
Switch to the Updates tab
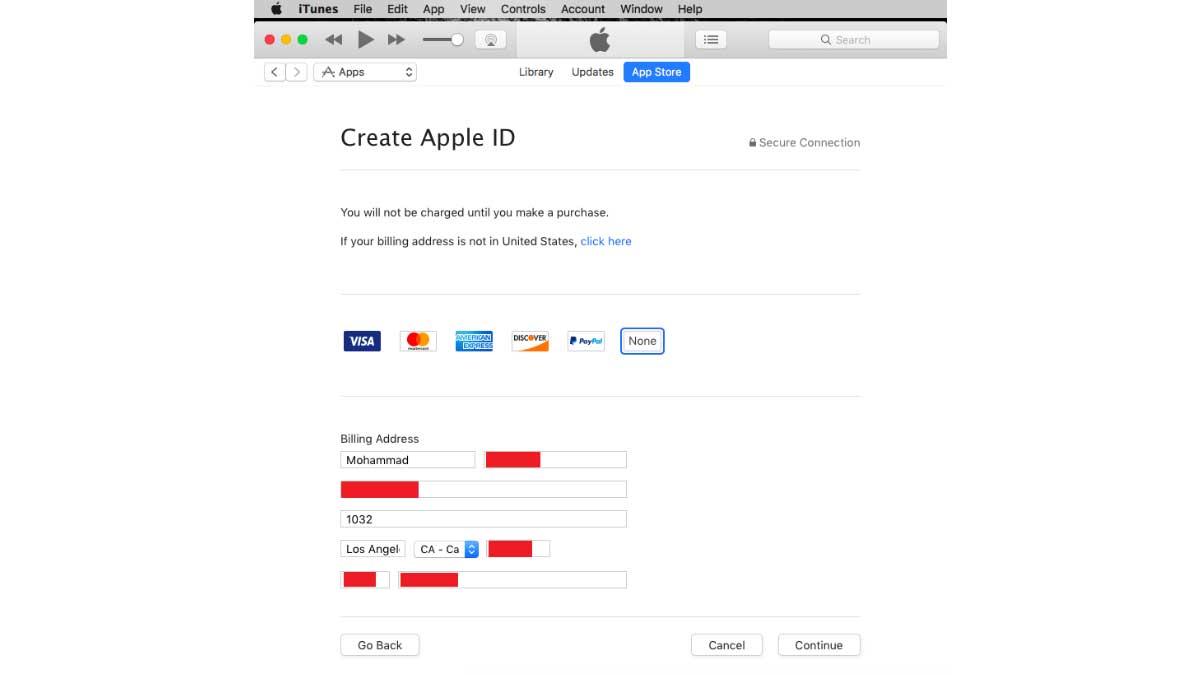tap(592, 72)
